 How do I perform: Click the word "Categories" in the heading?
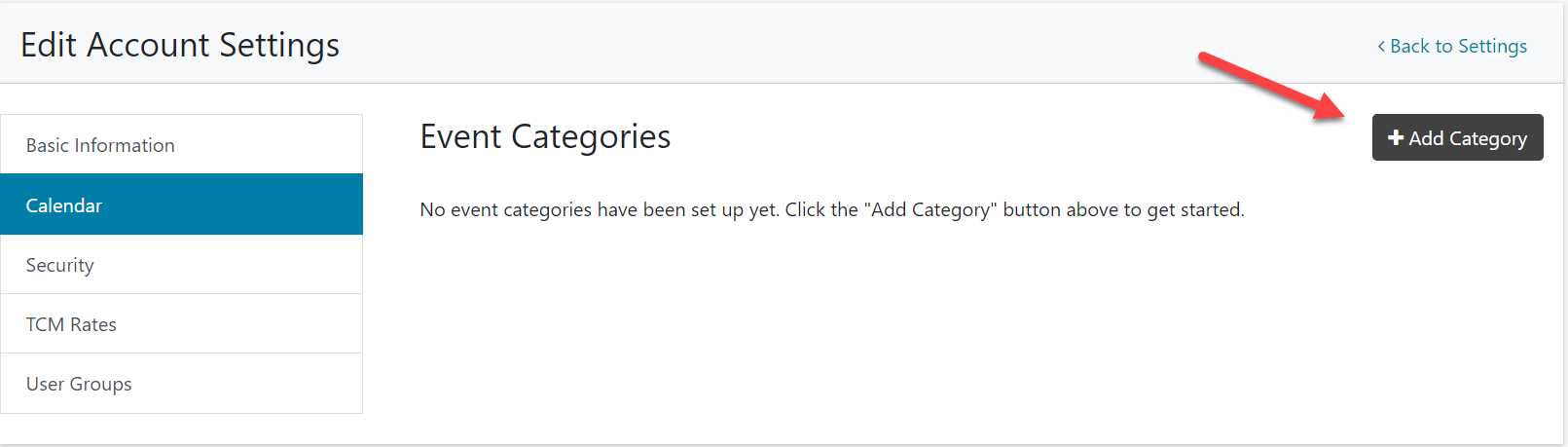pos(591,136)
